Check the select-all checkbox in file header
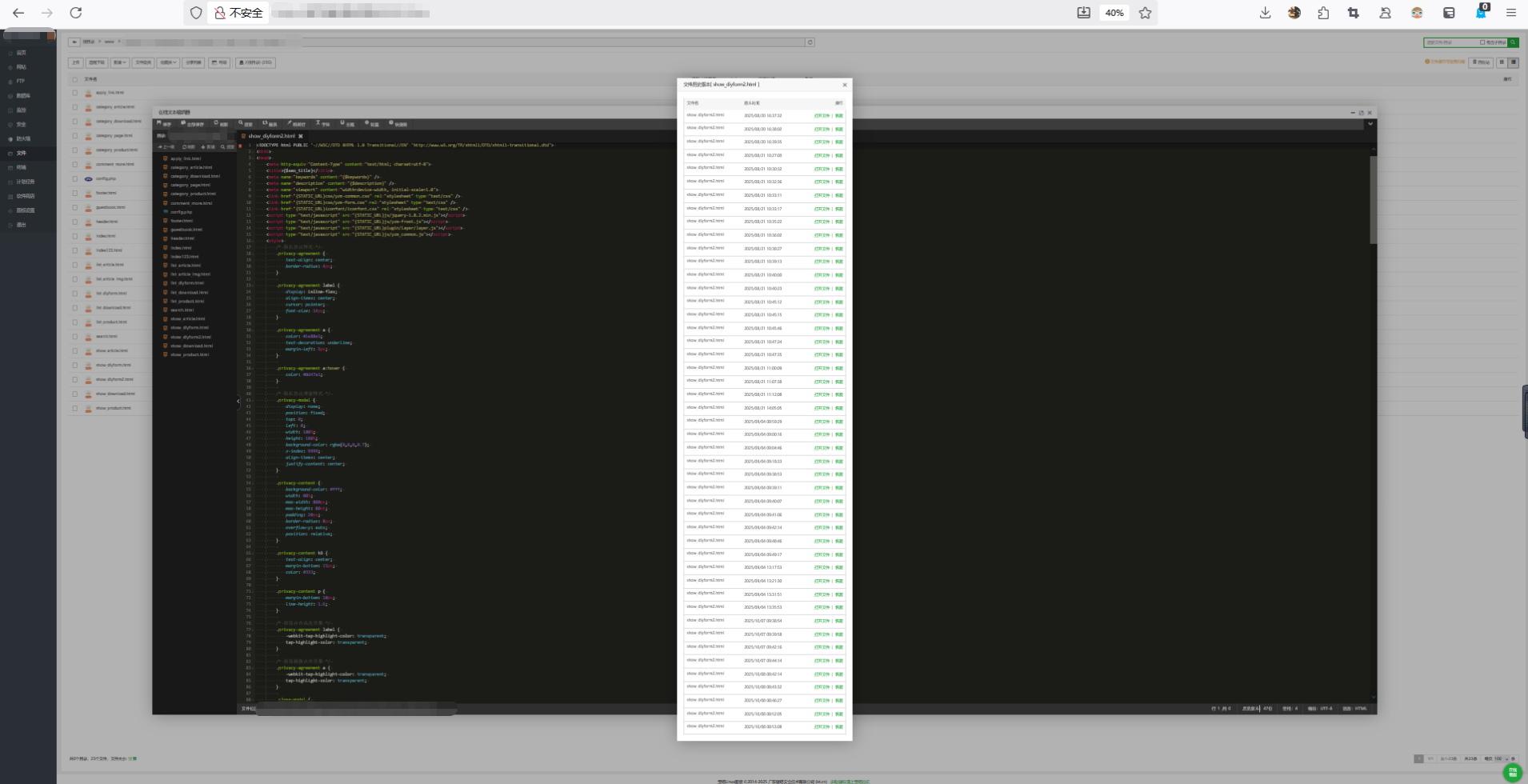This screenshot has width=1528, height=784. 75,79
